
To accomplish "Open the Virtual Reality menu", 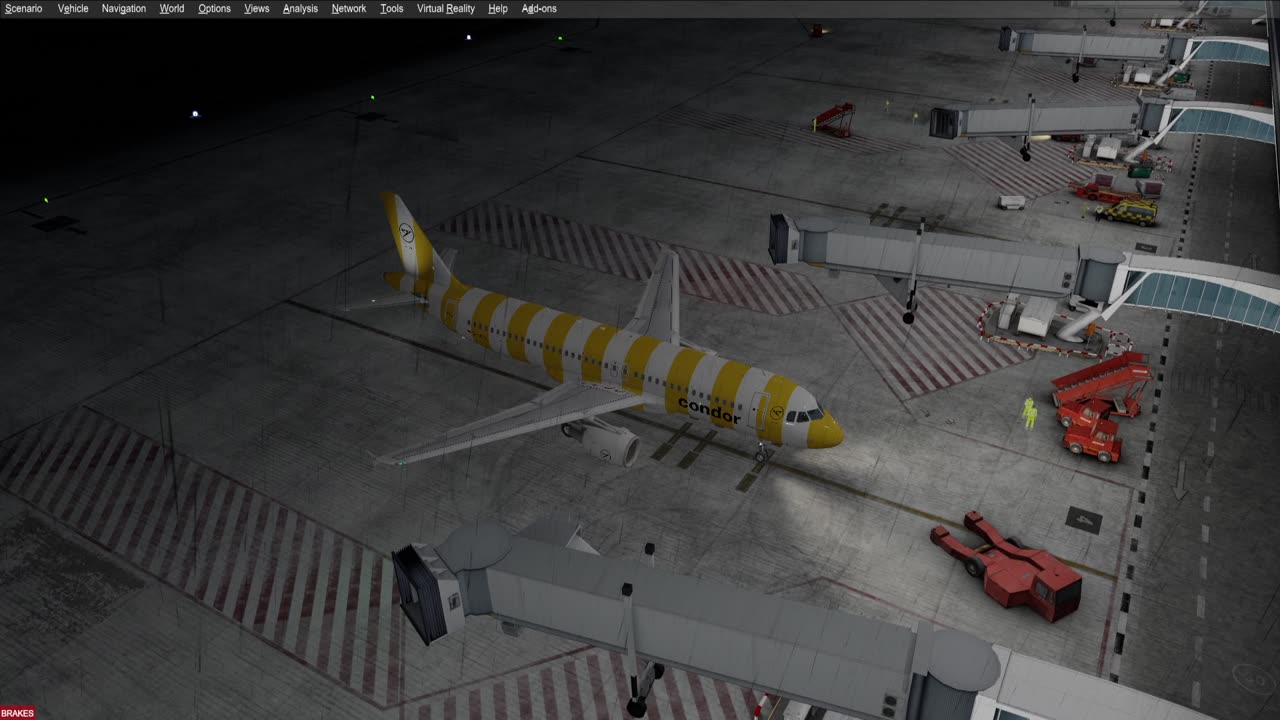I will tap(446, 8).
